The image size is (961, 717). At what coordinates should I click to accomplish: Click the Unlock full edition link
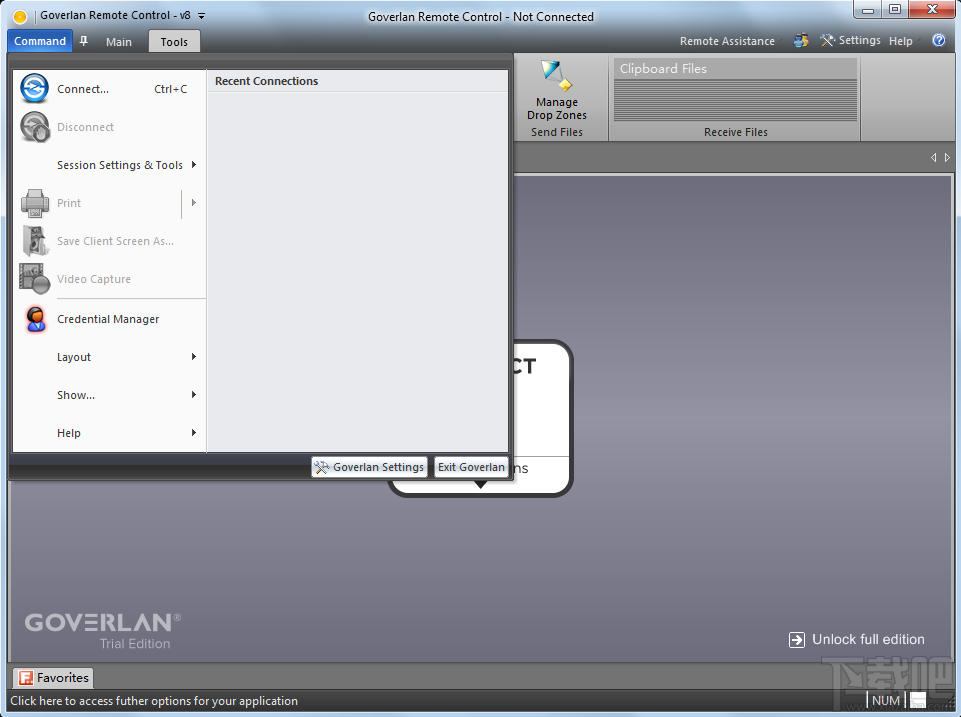(x=868, y=640)
